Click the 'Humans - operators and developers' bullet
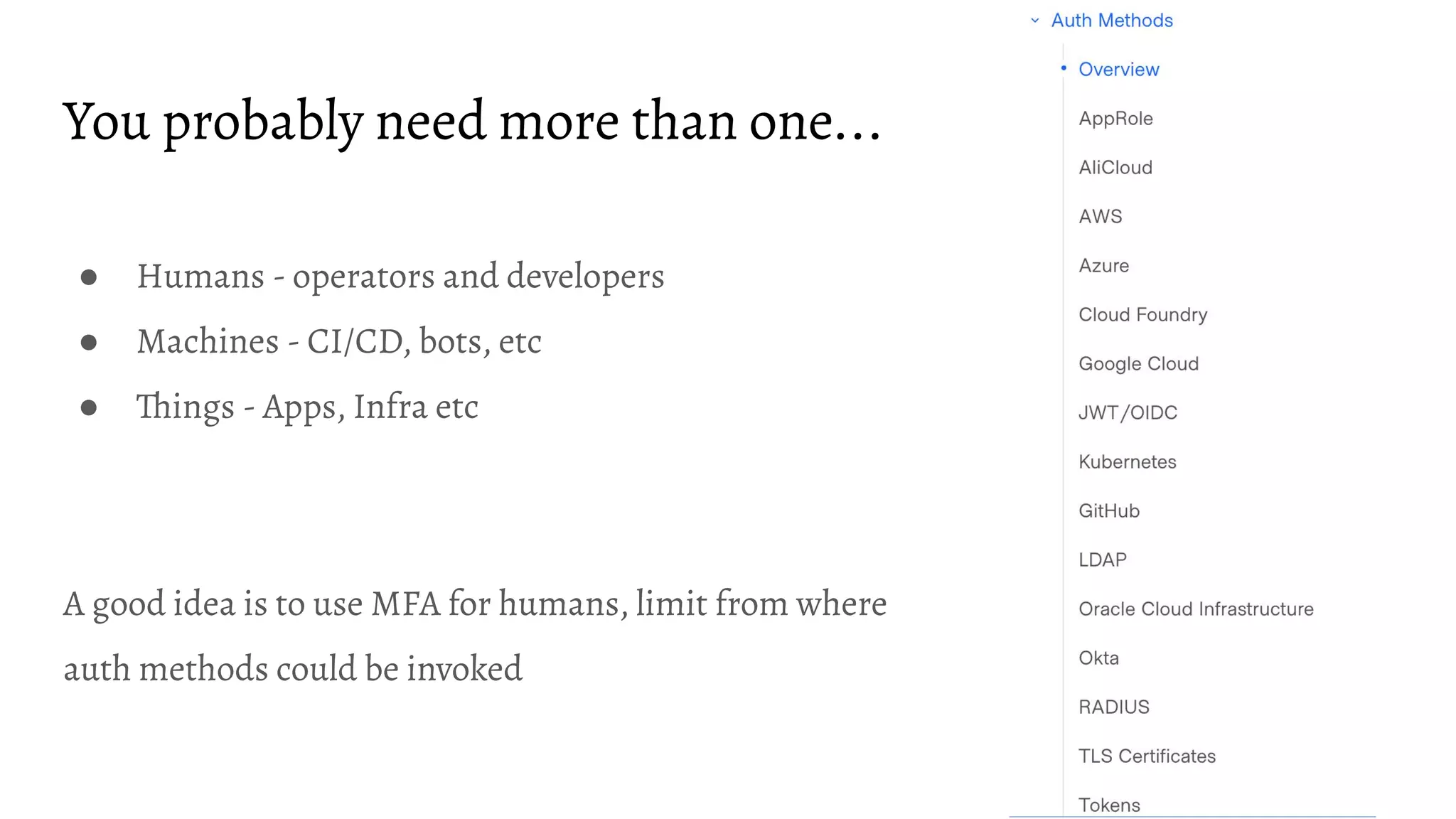Viewport: 1456px width, 819px height. point(400,277)
